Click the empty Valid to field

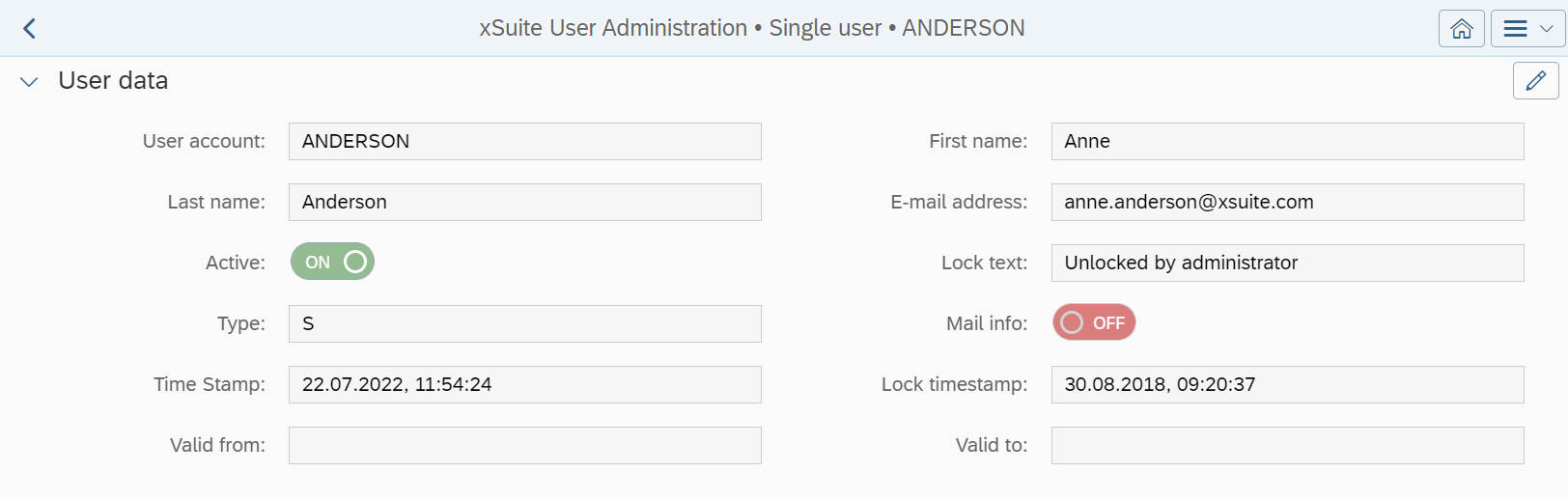click(1287, 445)
